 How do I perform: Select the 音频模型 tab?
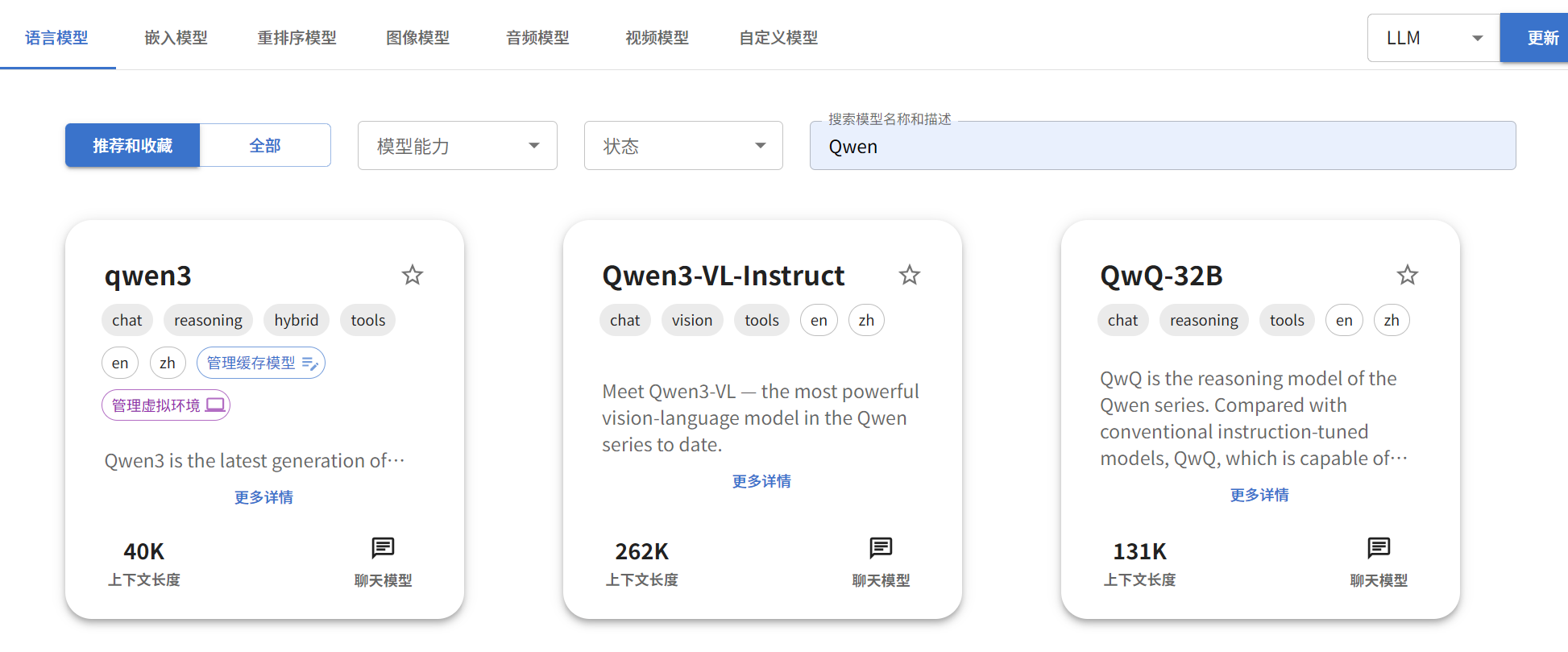pyautogui.click(x=537, y=38)
